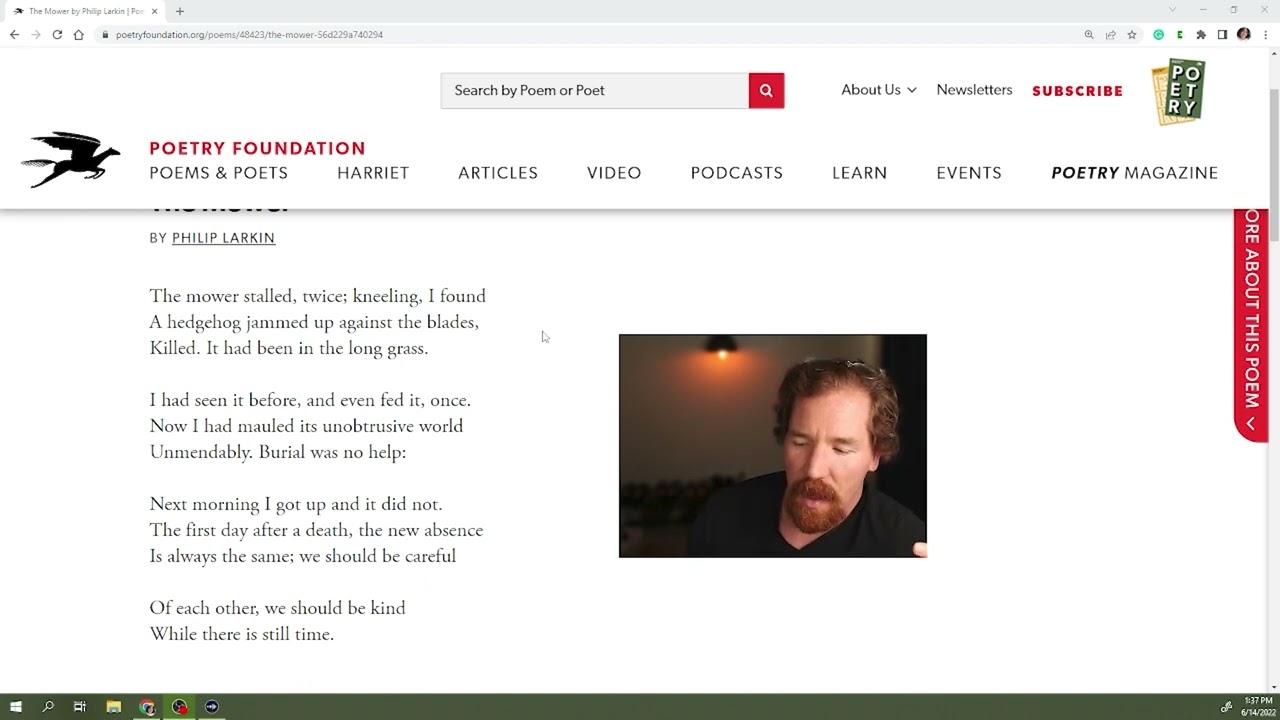The width and height of the screenshot is (1280, 720).
Task: Open a new browser tab
Action: [180, 11]
